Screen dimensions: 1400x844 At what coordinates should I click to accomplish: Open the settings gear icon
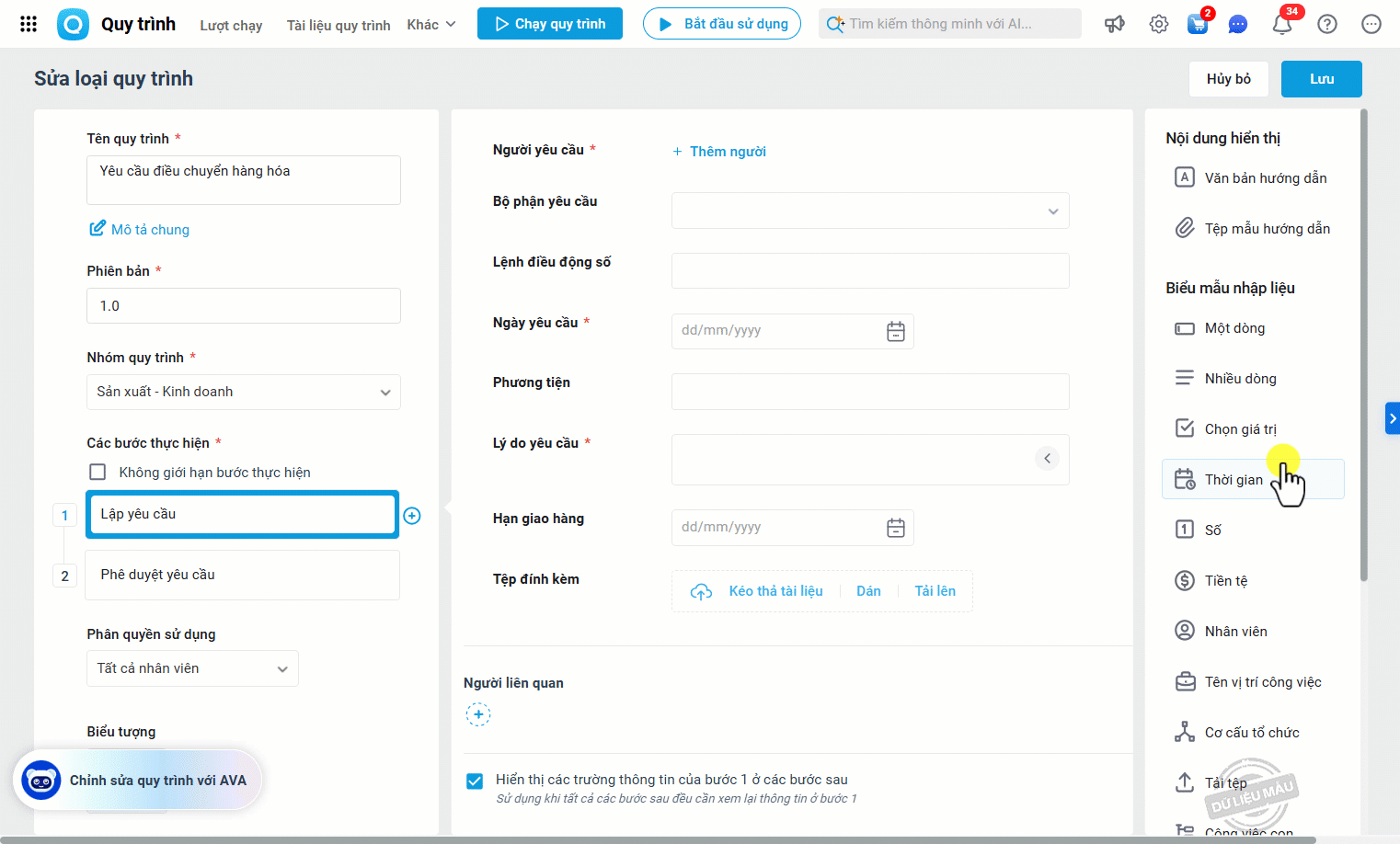1158,24
